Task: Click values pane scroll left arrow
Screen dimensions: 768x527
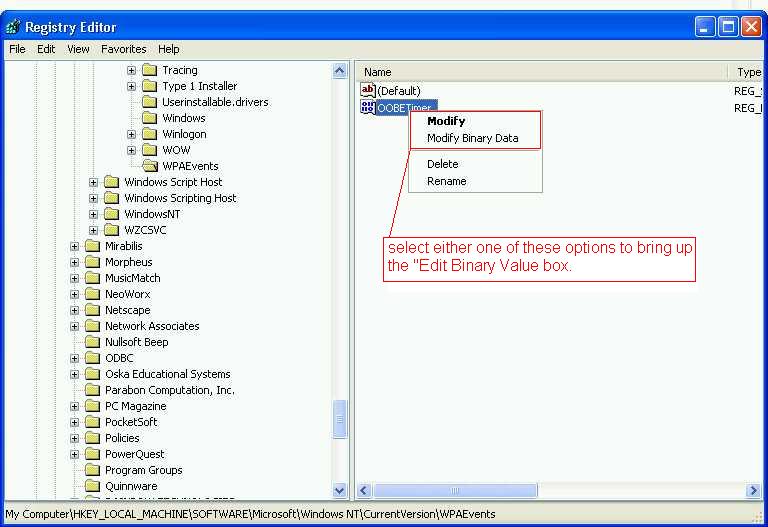Action: tap(364, 490)
